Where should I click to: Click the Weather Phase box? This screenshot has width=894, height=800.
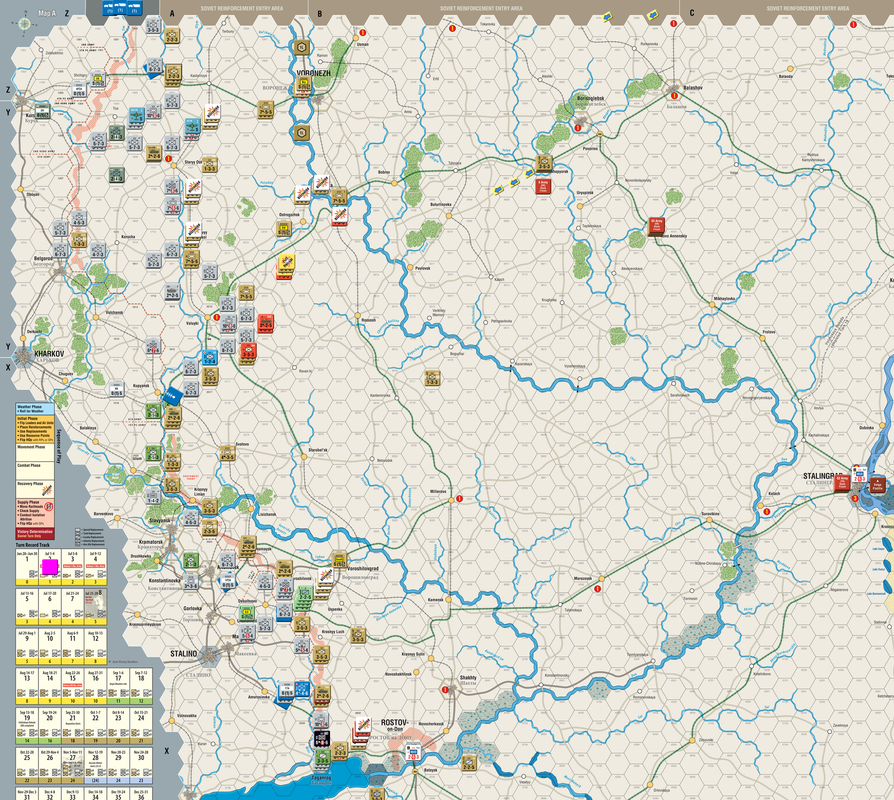(x=35, y=409)
